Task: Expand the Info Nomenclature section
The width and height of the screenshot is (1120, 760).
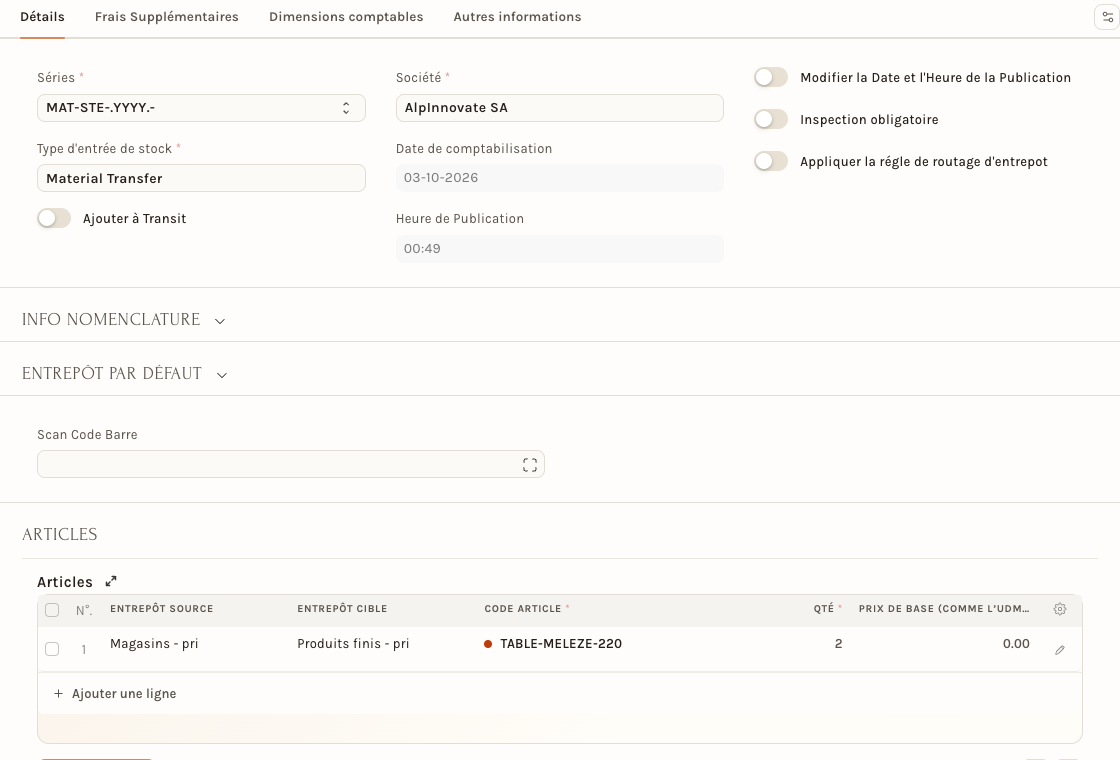Action: coord(124,319)
